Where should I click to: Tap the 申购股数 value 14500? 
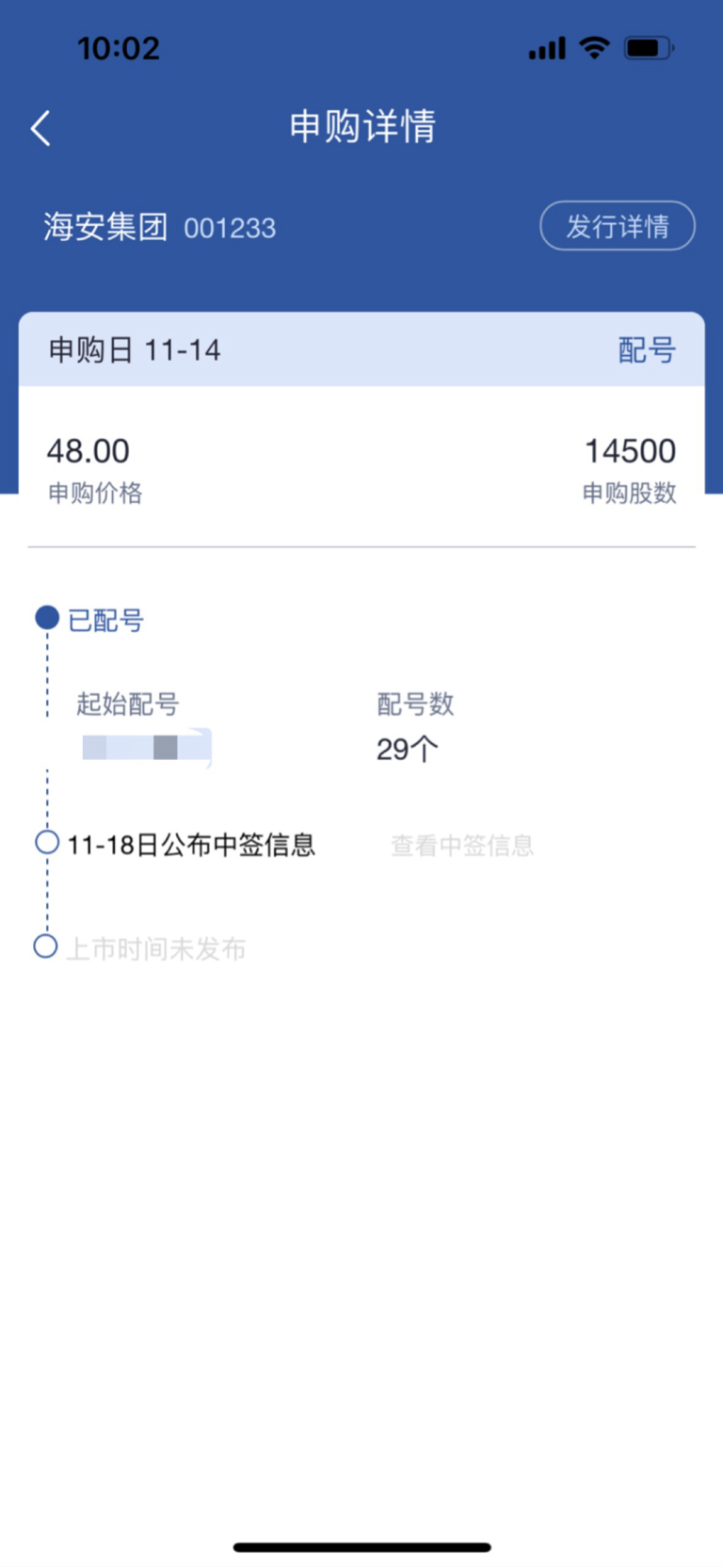click(x=630, y=451)
